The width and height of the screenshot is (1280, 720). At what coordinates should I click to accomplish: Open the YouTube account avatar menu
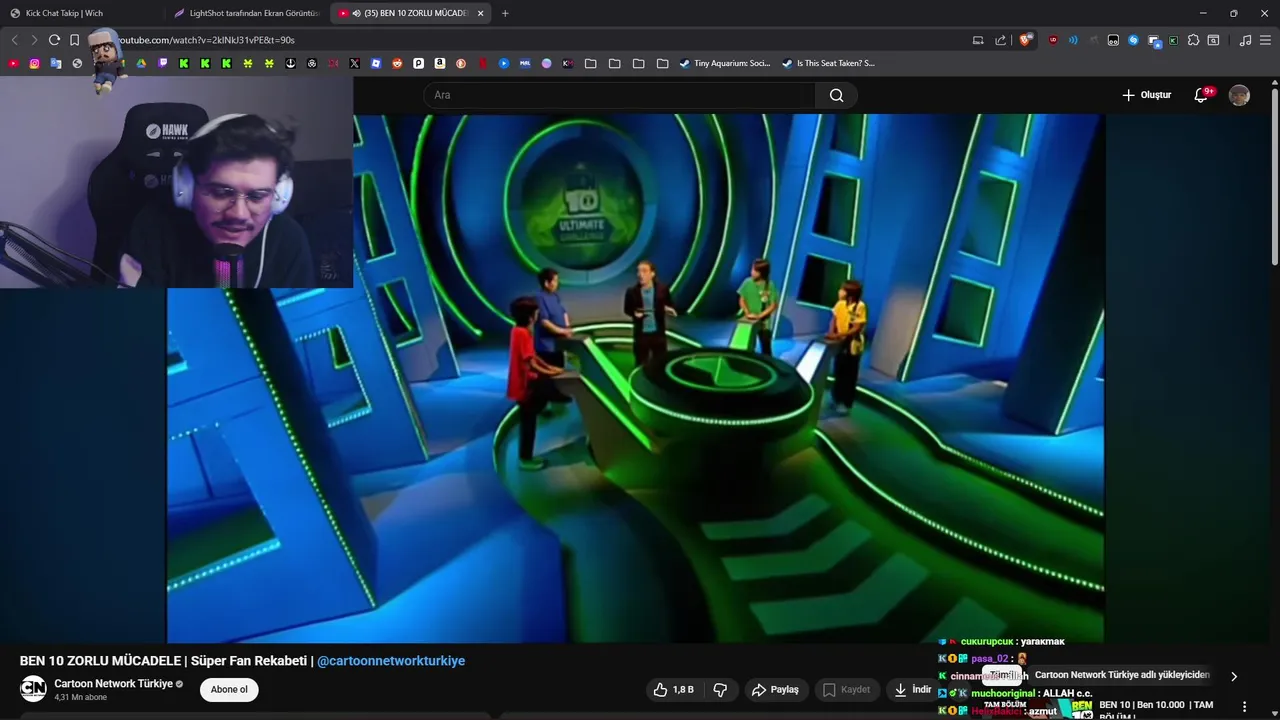1239,95
